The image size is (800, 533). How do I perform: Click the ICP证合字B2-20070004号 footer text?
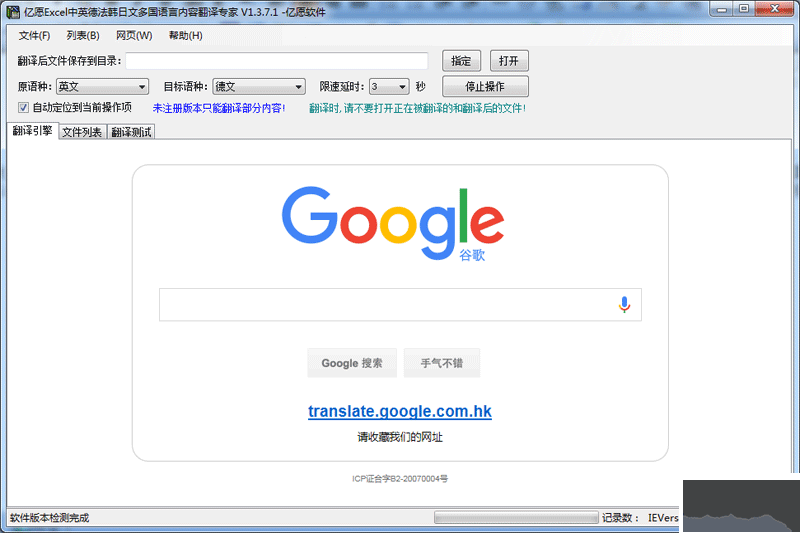pyautogui.click(x=400, y=478)
